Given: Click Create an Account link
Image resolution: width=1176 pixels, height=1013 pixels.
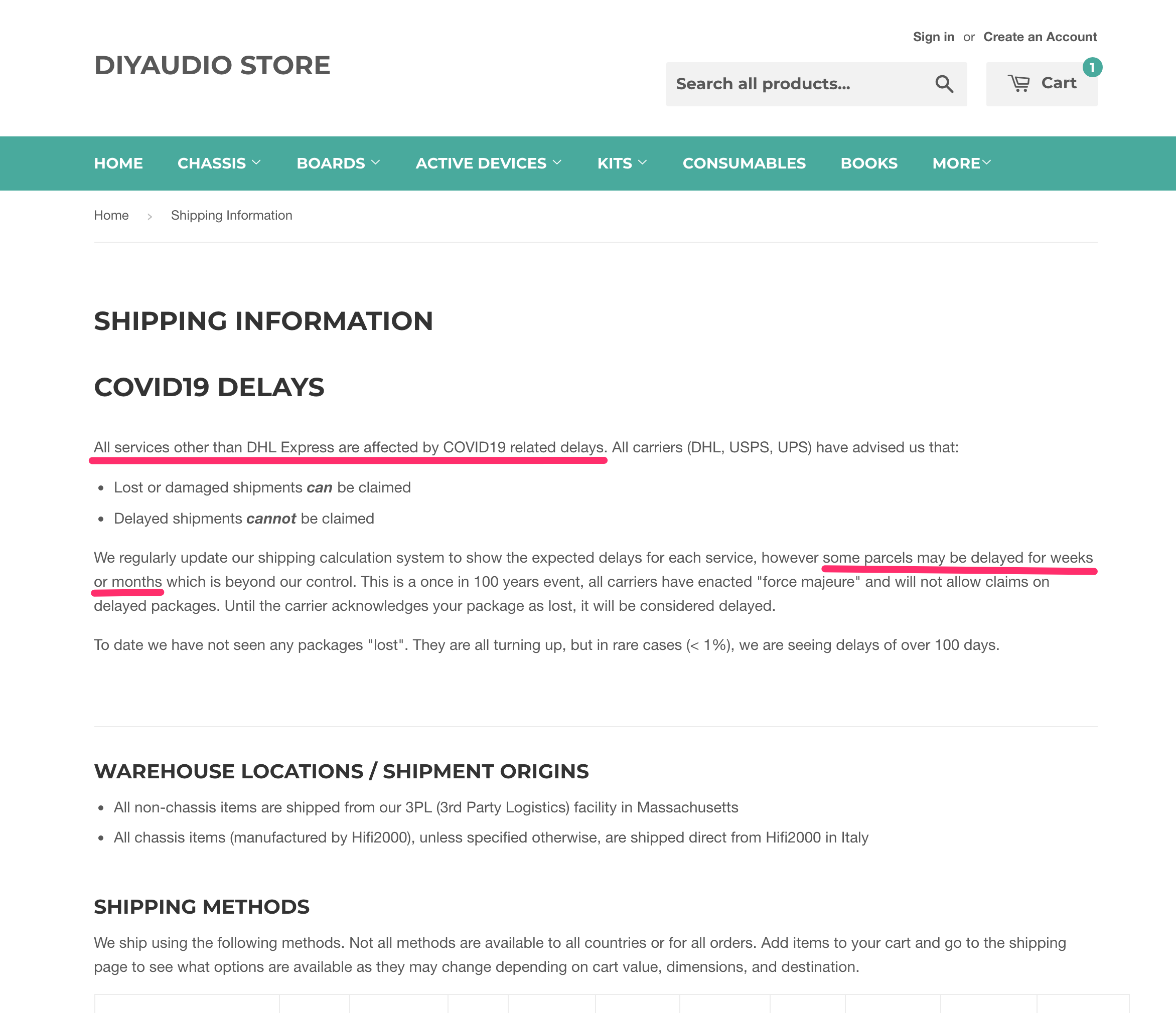Looking at the screenshot, I should pos(1041,37).
